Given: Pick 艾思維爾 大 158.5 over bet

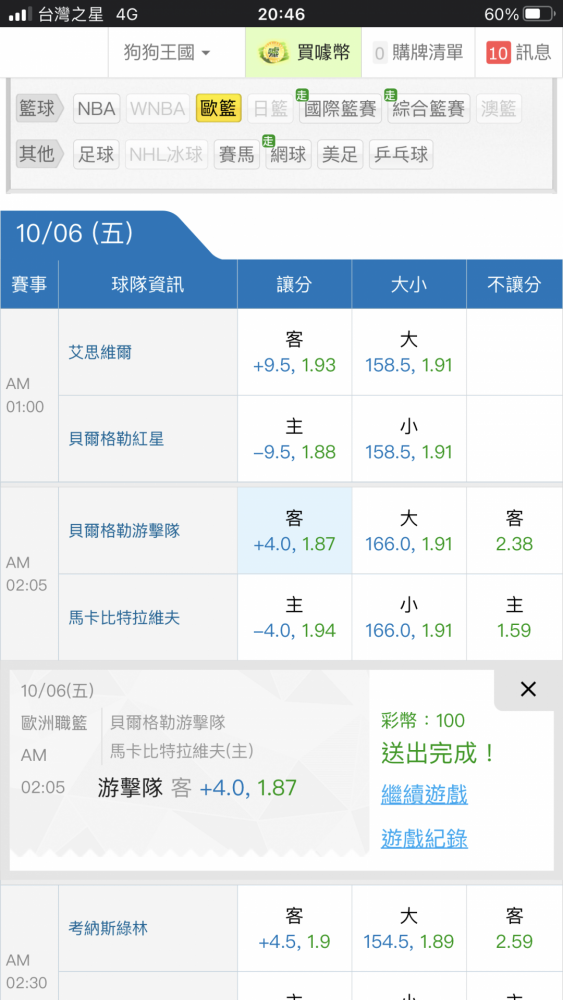Looking at the screenshot, I should [x=409, y=352].
